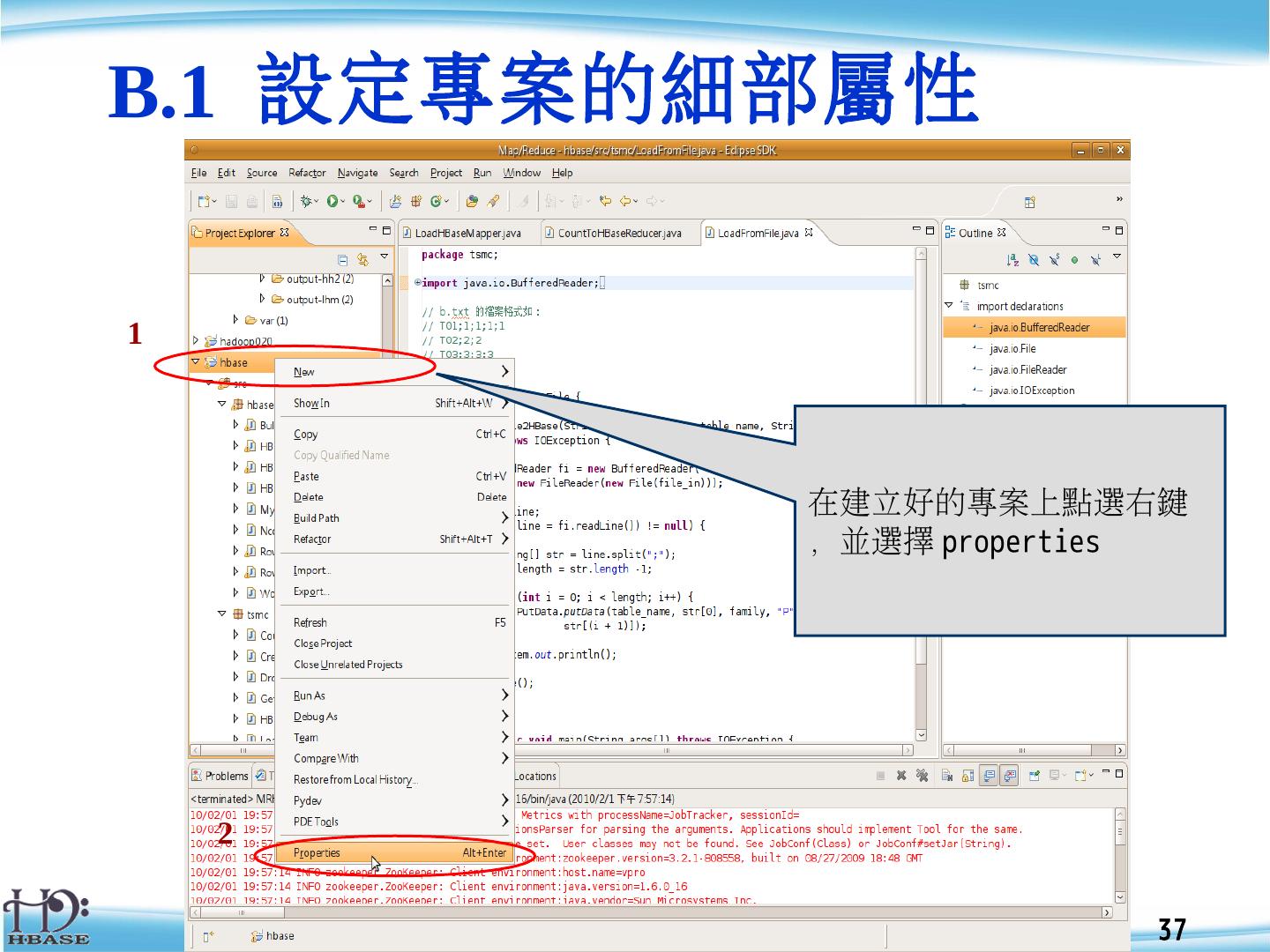Switch to the LoadHBaseMapper.java tab
The height and width of the screenshot is (952, 1270).
pos(467,233)
